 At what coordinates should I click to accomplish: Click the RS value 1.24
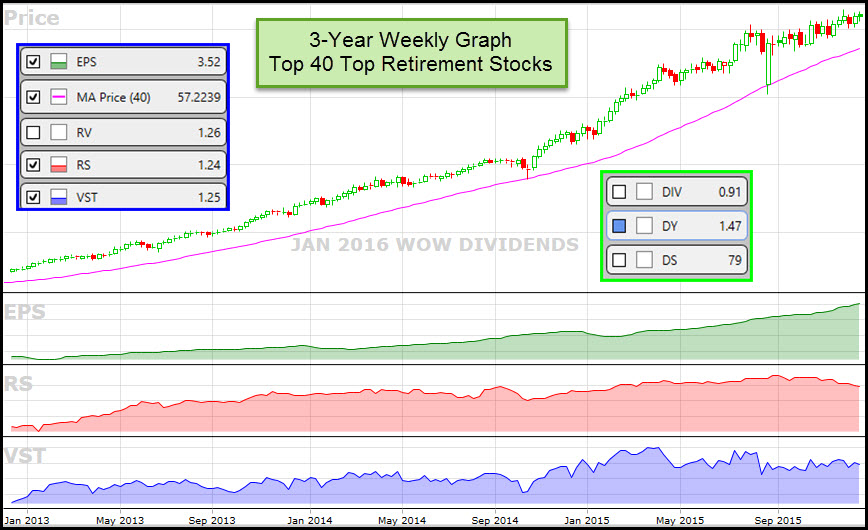tap(209, 165)
